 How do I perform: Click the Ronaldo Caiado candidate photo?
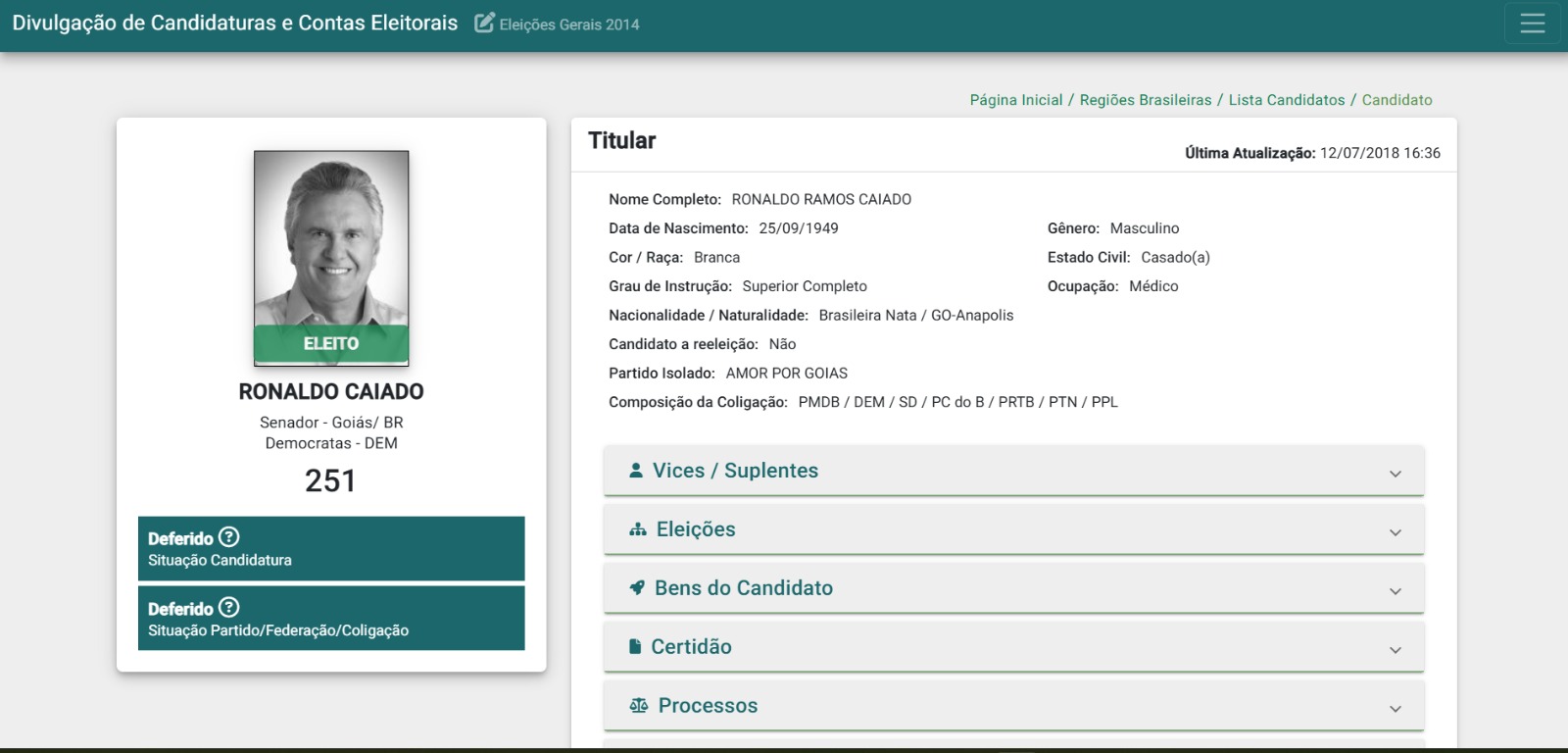(x=331, y=258)
